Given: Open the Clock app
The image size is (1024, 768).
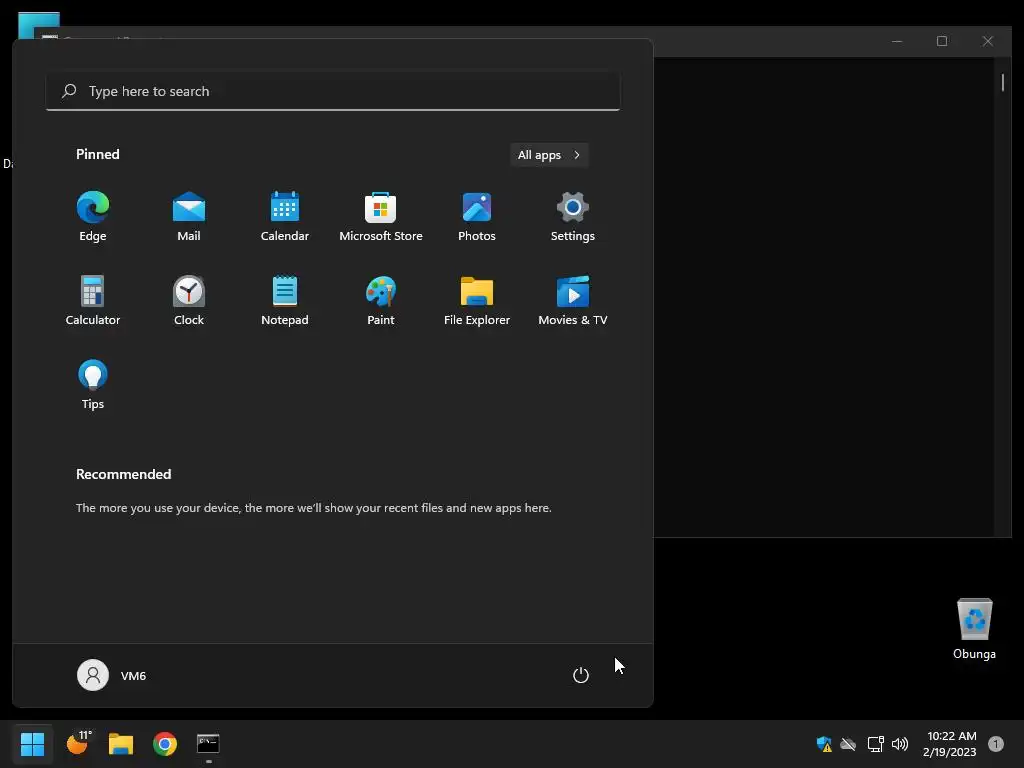Looking at the screenshot, I should (x=189, y=300).
